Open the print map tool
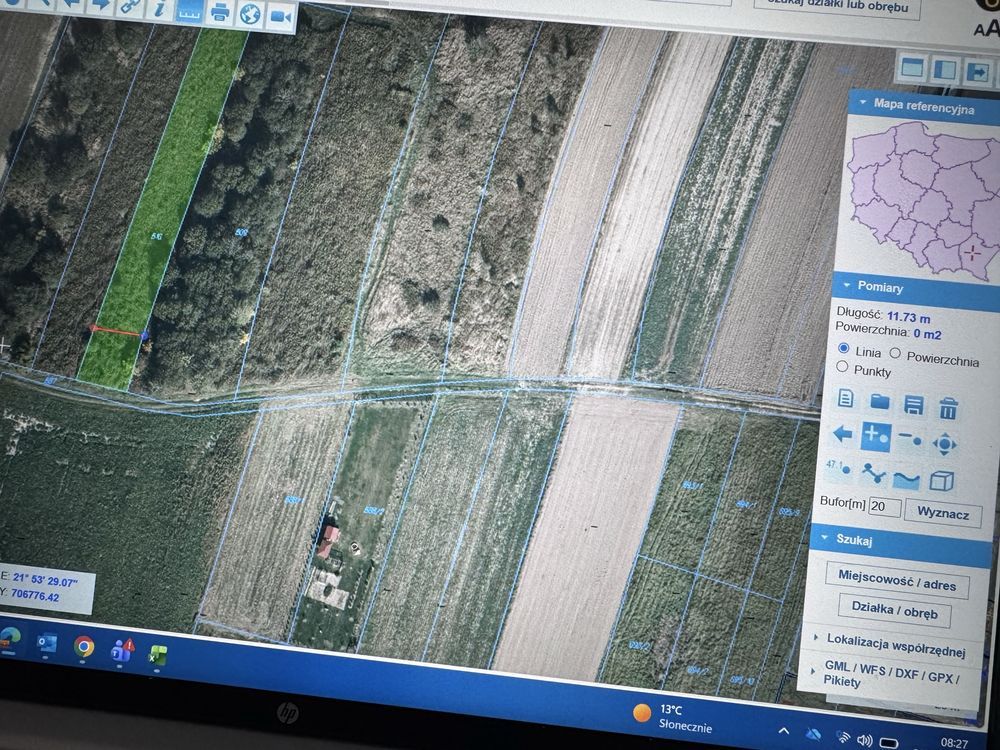The height and width of the screenshot is (750, 1000). click(220, 12)
